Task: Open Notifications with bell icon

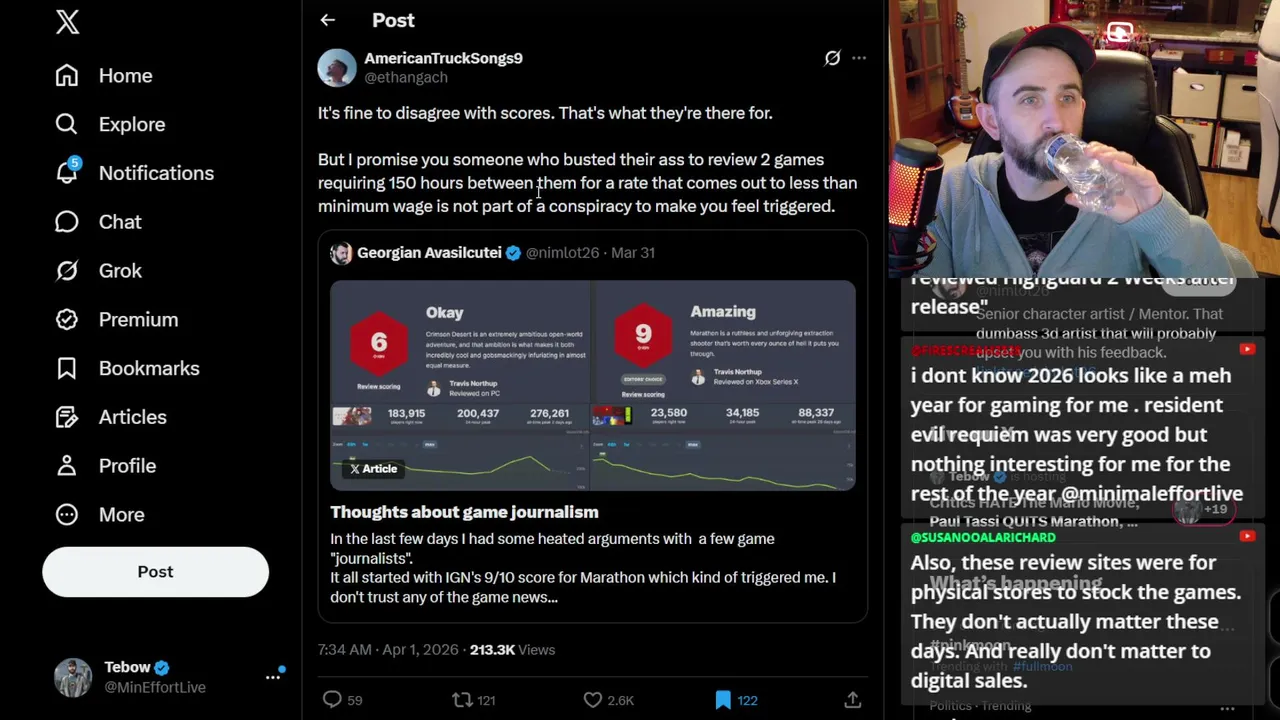Action: pyautogui.click(x=67, y=172)
